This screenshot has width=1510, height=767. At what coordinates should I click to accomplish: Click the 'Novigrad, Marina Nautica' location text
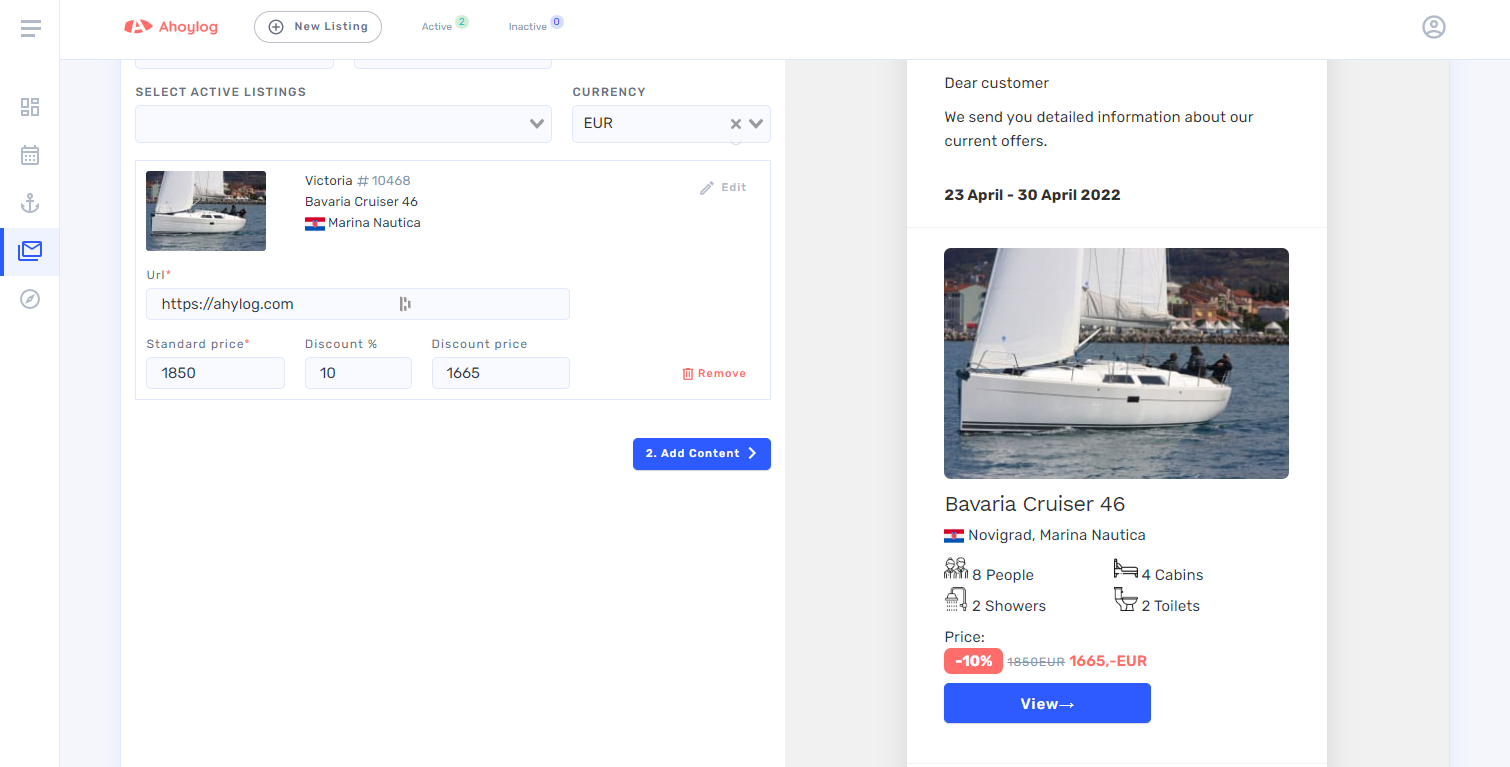pyautogui.click(x=1057, y=535)
